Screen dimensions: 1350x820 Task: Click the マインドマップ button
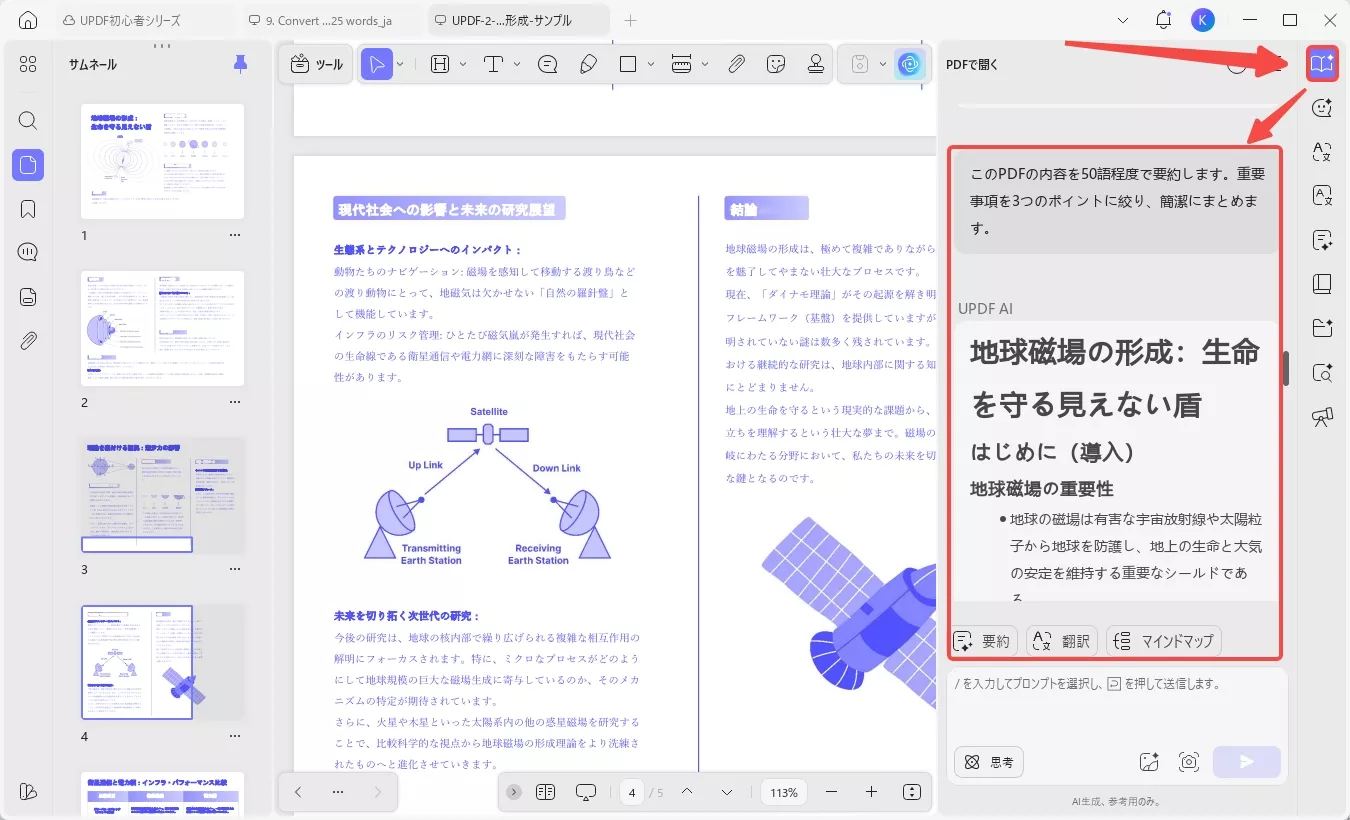pos(1163,640)
